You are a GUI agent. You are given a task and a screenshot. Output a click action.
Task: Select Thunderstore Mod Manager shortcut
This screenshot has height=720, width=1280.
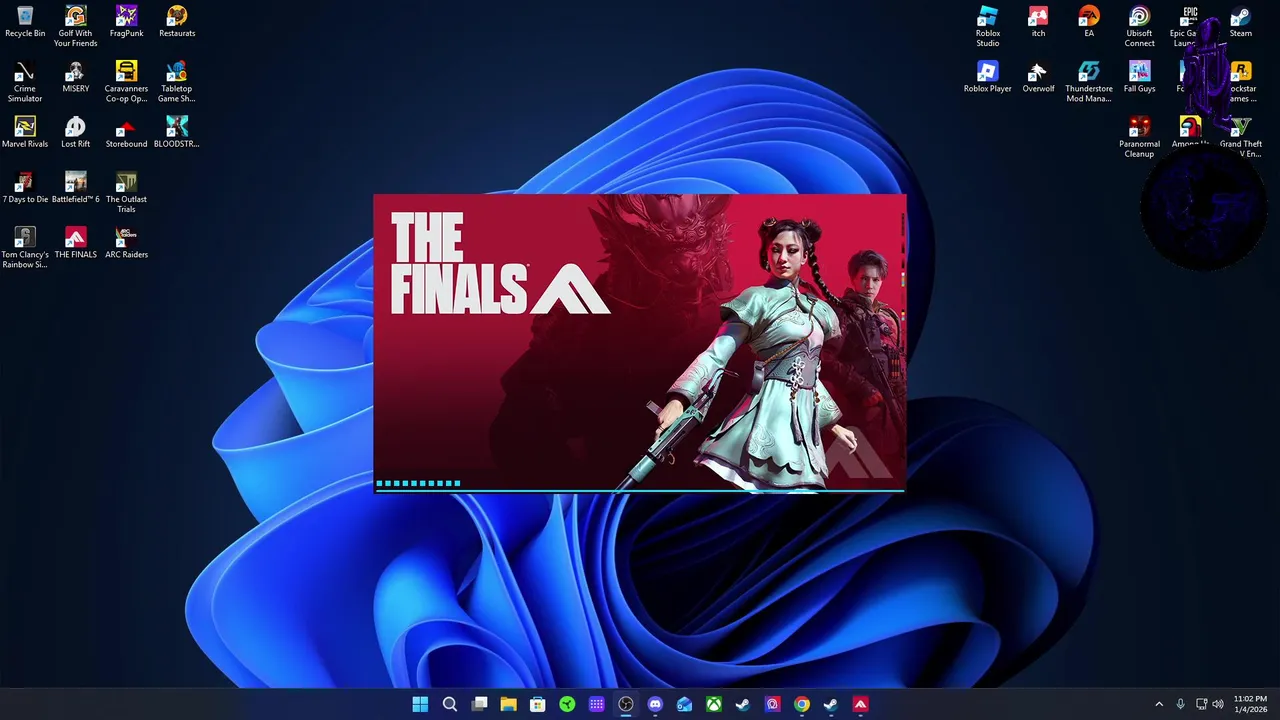1089,82
